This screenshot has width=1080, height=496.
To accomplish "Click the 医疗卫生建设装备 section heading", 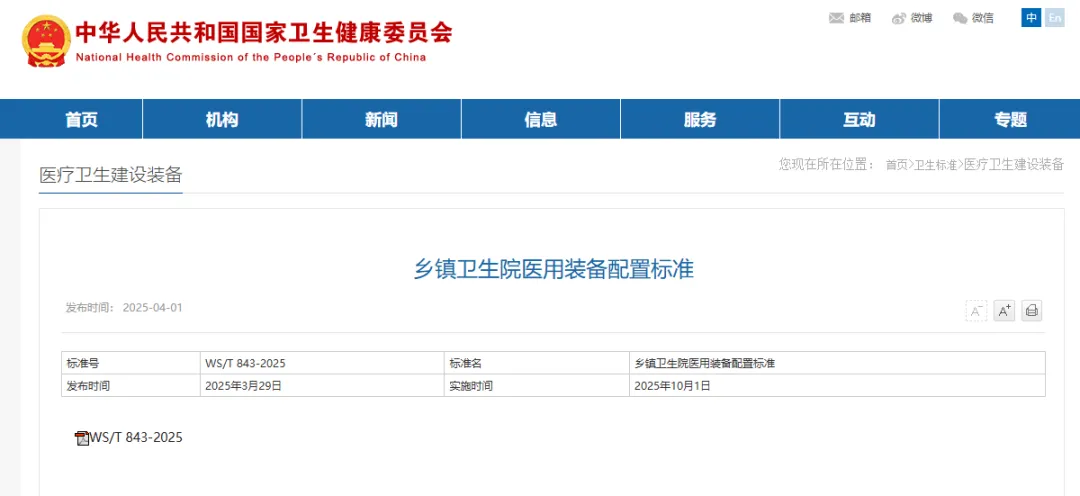I will (x=110, y=175).
